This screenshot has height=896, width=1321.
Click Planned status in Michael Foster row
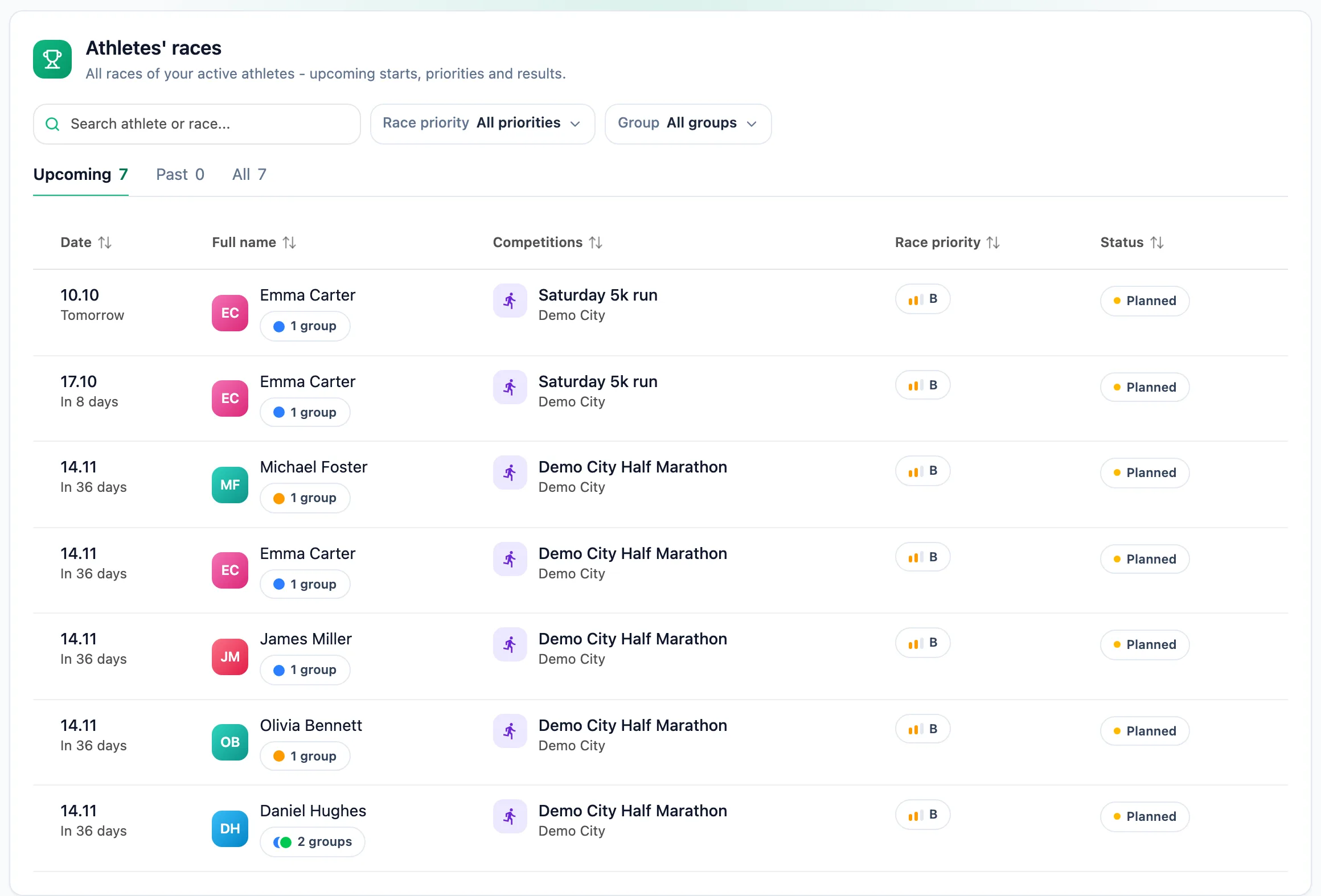coord(1144,473)
